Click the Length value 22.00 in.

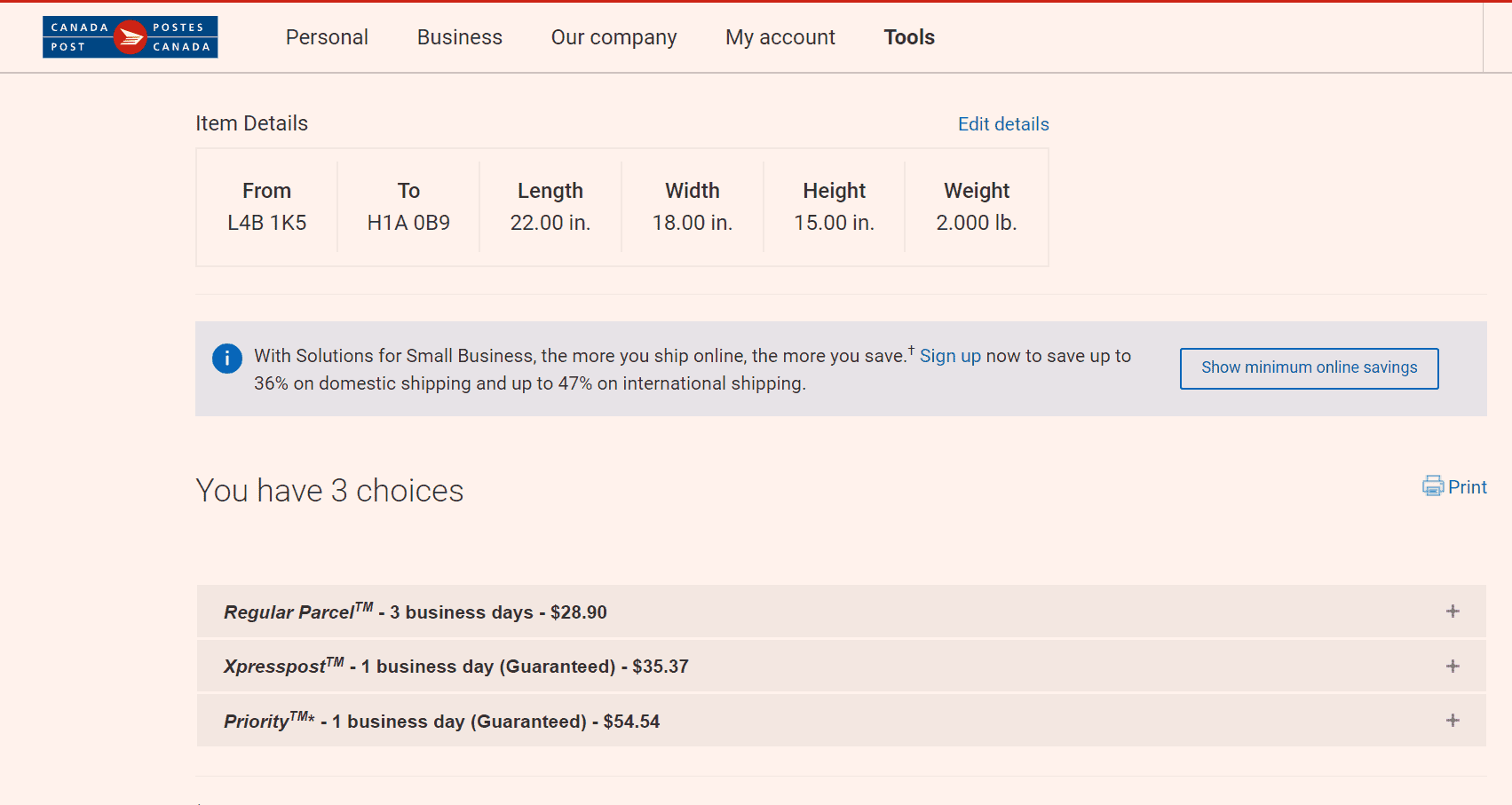(x=550, y=223)
